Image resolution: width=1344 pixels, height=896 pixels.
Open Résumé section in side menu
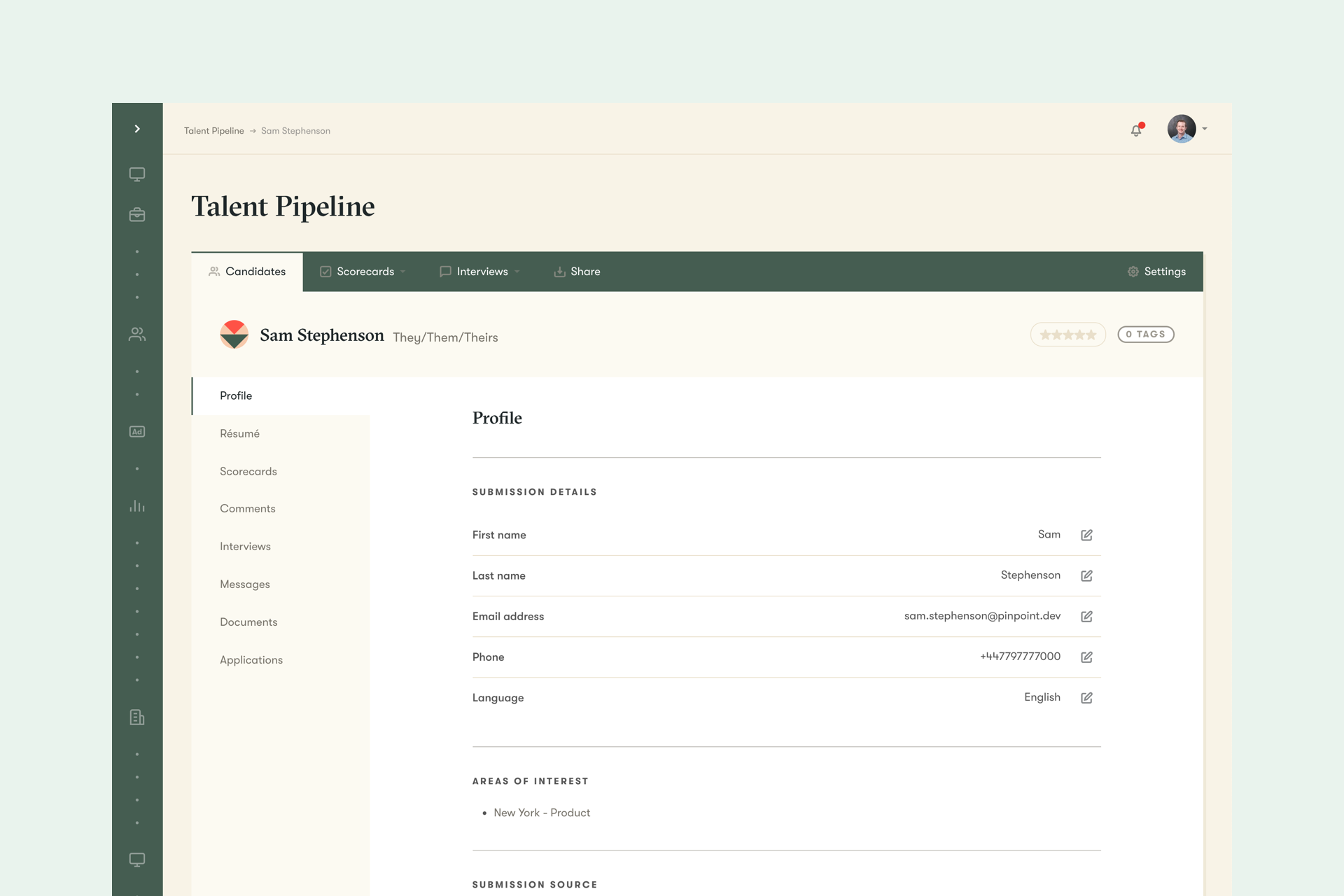click(x=239, y=433)
